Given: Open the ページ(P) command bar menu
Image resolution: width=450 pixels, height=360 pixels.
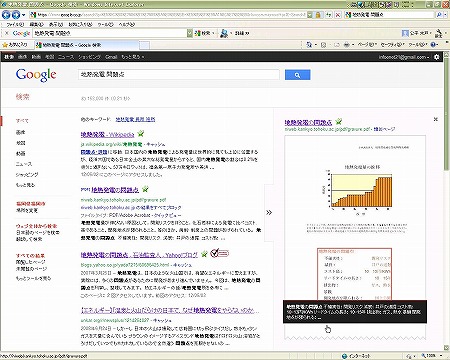Looking at the screenshot, I should click(367, 45).
